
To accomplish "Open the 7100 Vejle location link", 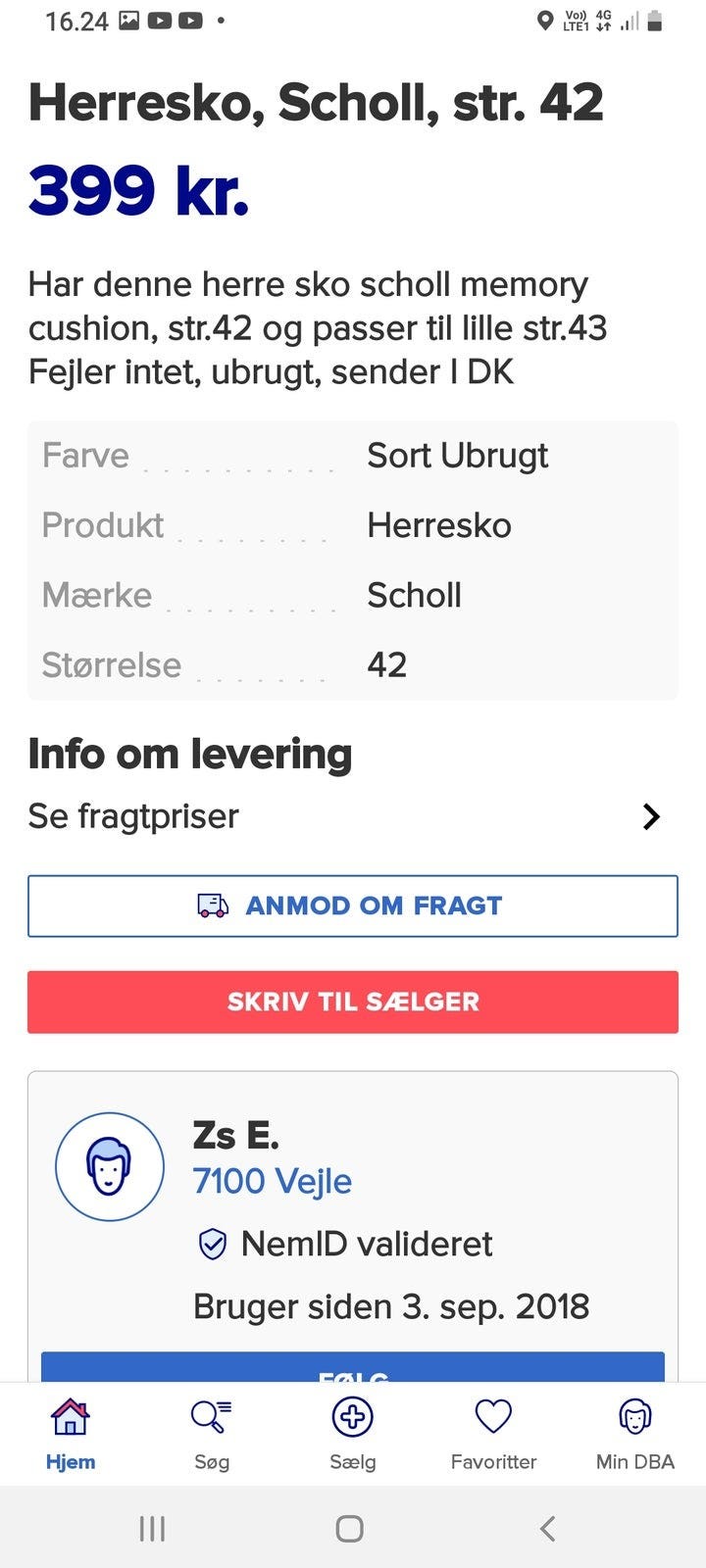I will coord(273,1181).
